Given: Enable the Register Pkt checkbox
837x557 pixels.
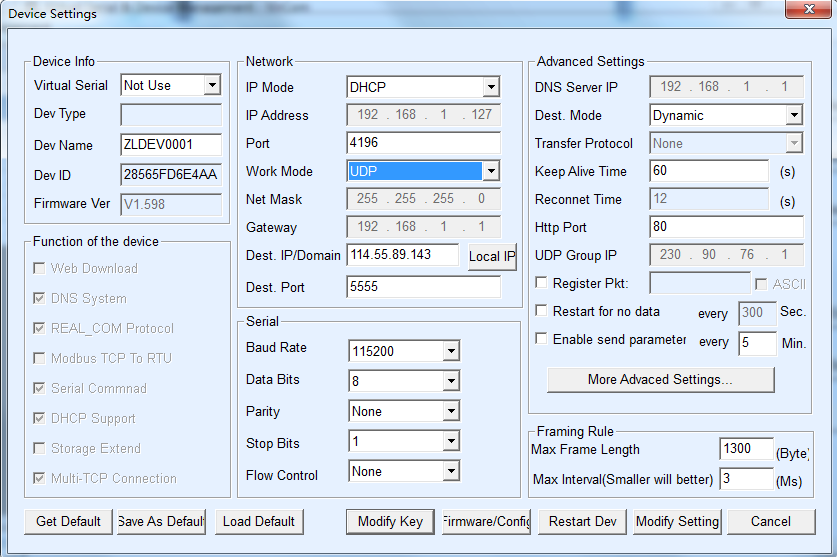Looking at the screenshot, I should (x=542, y=284).
